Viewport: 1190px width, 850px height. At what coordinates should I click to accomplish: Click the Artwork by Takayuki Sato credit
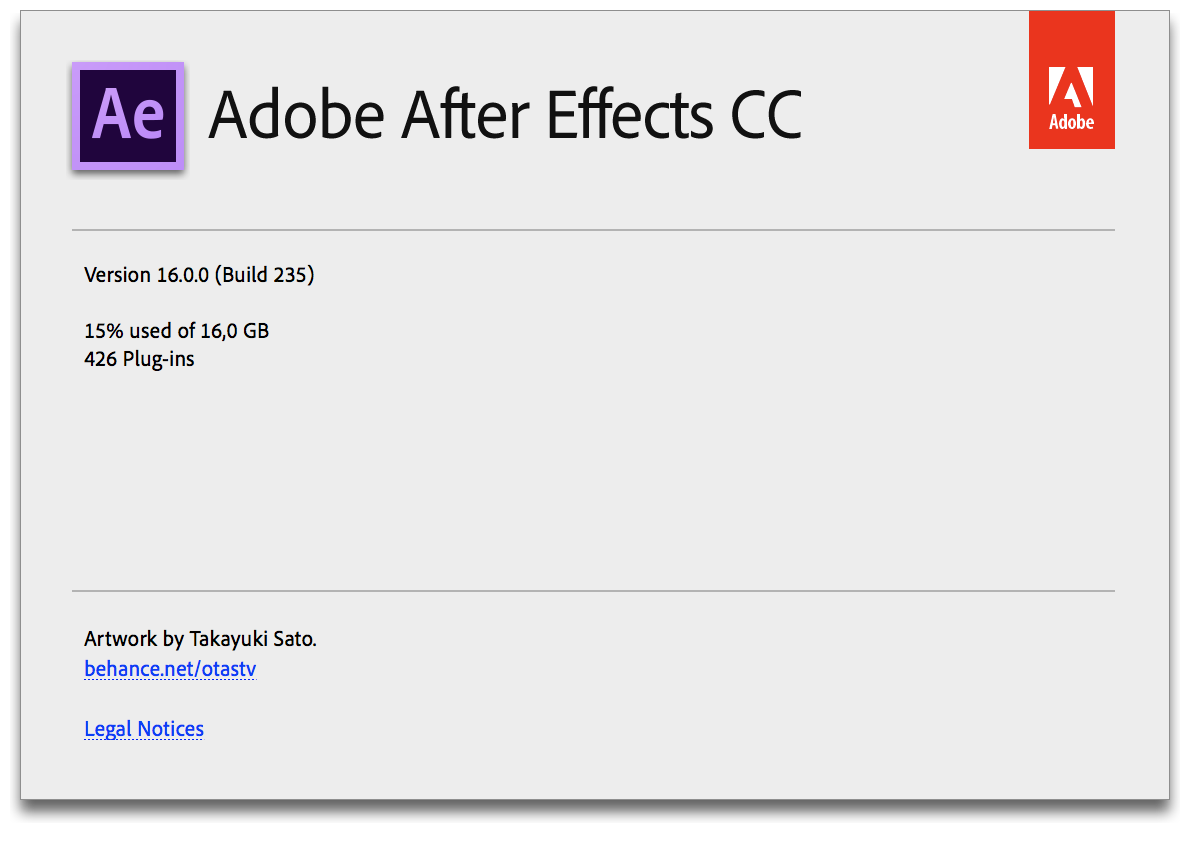(200, 639)
